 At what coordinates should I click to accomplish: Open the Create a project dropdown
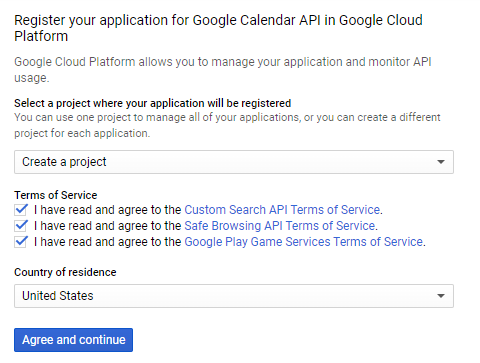pos(234,162)
